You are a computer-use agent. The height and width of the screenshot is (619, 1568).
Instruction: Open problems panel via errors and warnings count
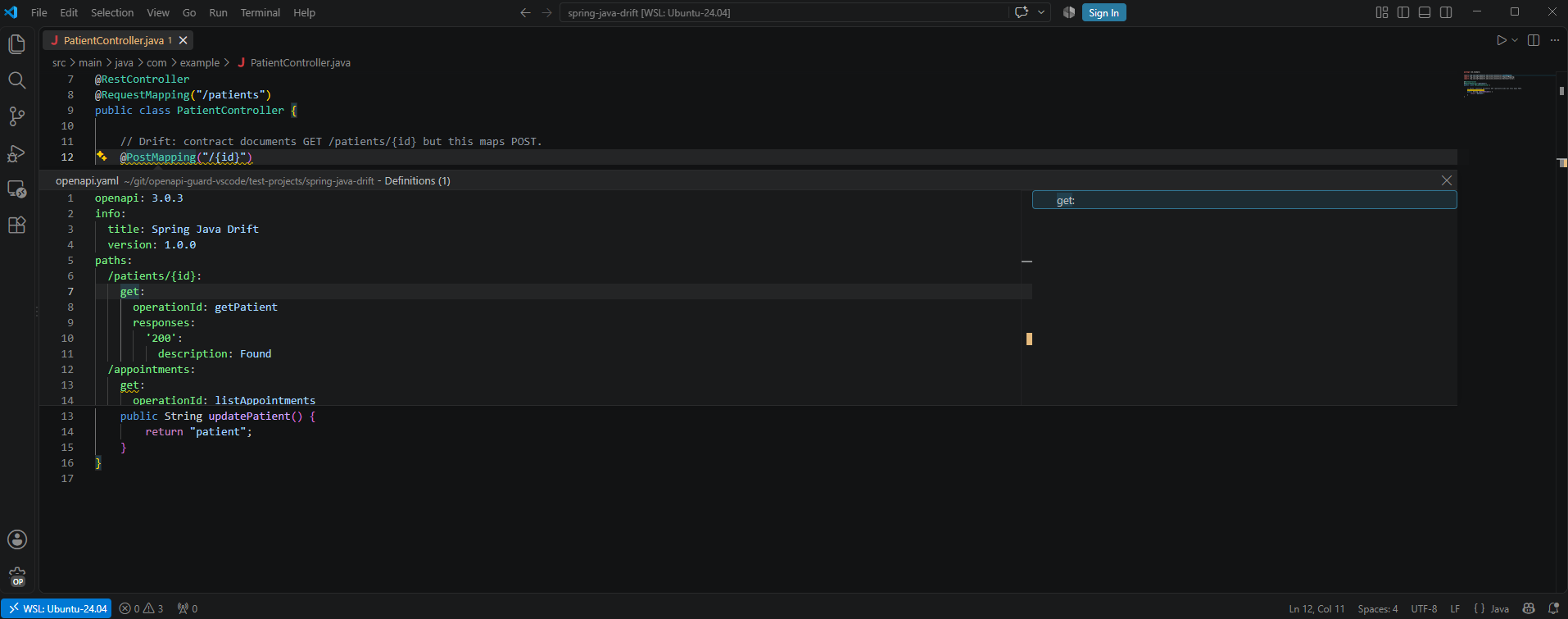[x=141, y=608]
